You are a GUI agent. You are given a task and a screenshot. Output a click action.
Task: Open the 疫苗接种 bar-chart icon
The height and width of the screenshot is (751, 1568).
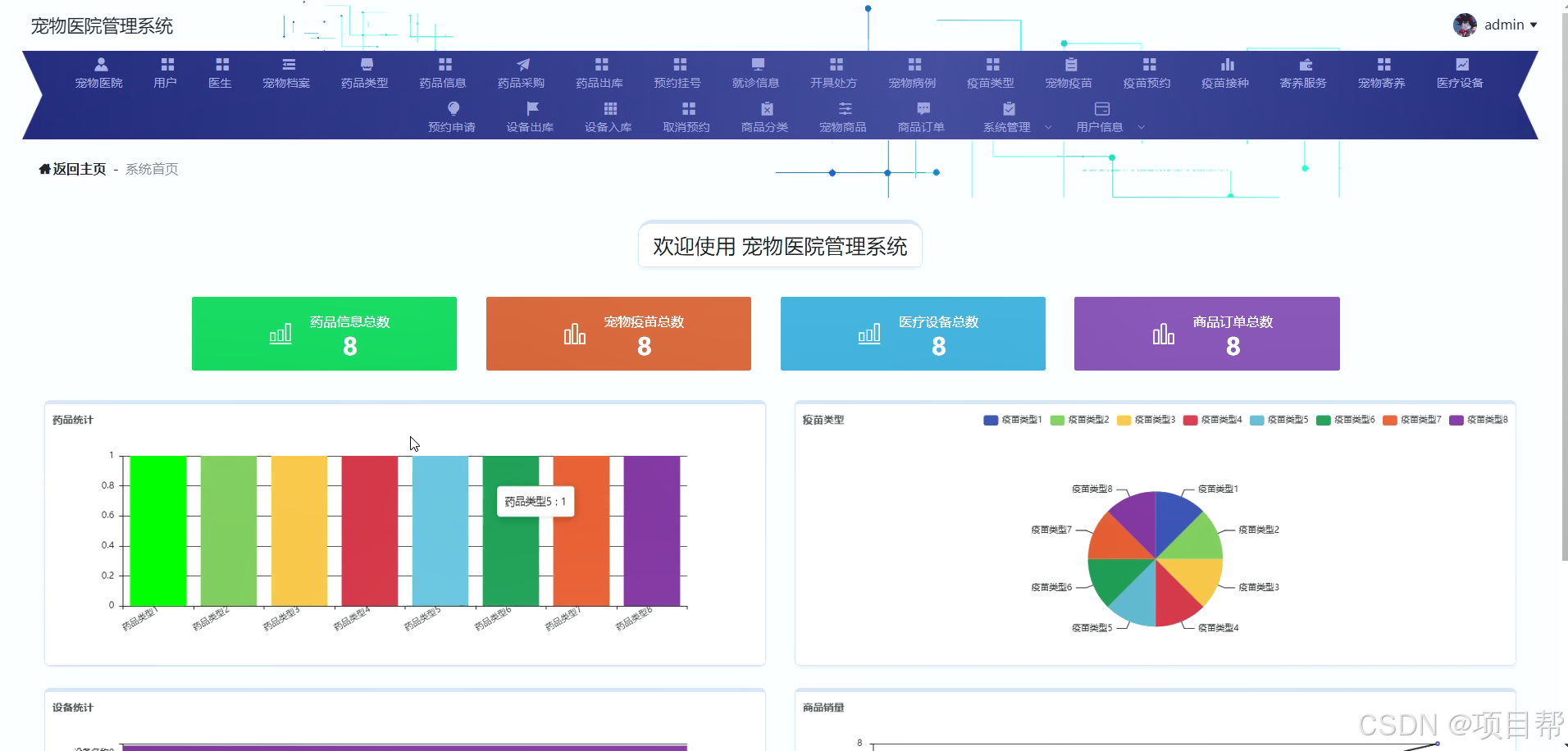(x=1228, y=64)
